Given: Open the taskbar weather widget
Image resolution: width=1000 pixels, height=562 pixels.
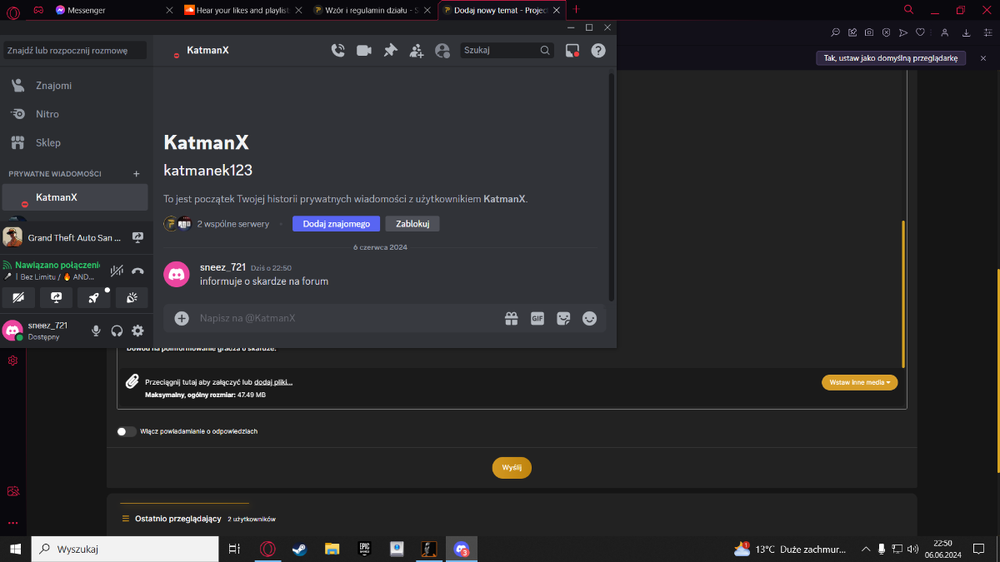Looking at the screenshot, I should pos(790,549).
